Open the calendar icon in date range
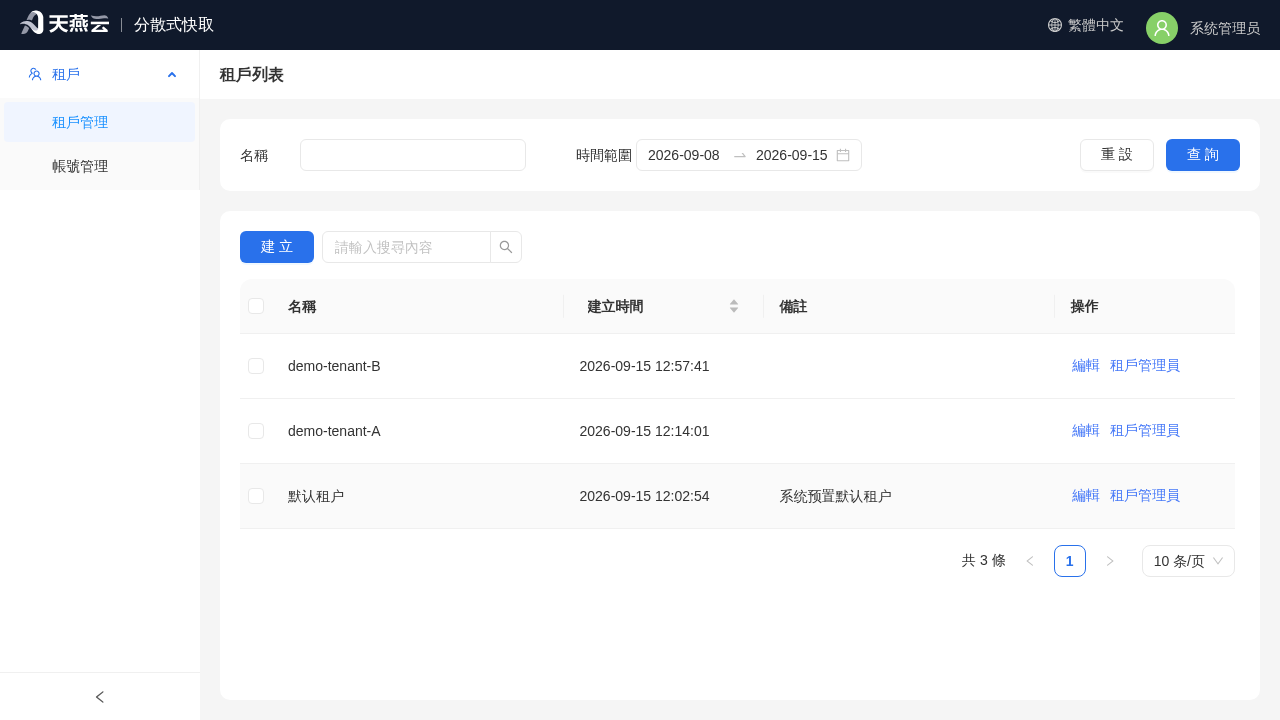Viewport: 1280px width, 720px height. (x=843, y=155)
